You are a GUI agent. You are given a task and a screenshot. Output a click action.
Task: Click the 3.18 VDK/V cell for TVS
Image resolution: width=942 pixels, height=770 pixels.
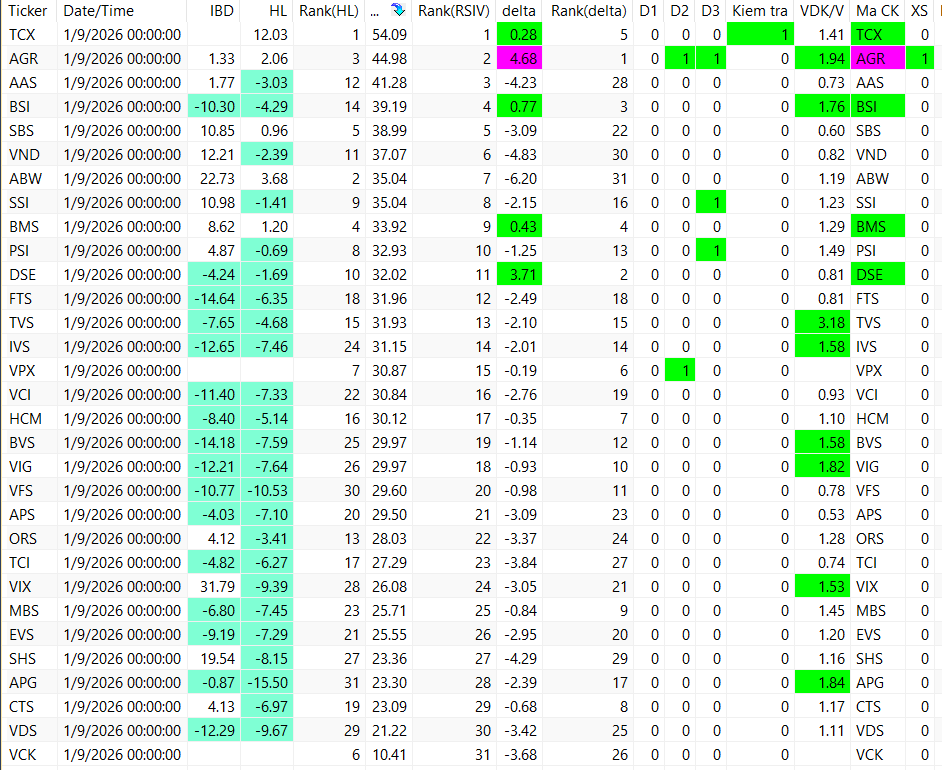coord(822,323)
